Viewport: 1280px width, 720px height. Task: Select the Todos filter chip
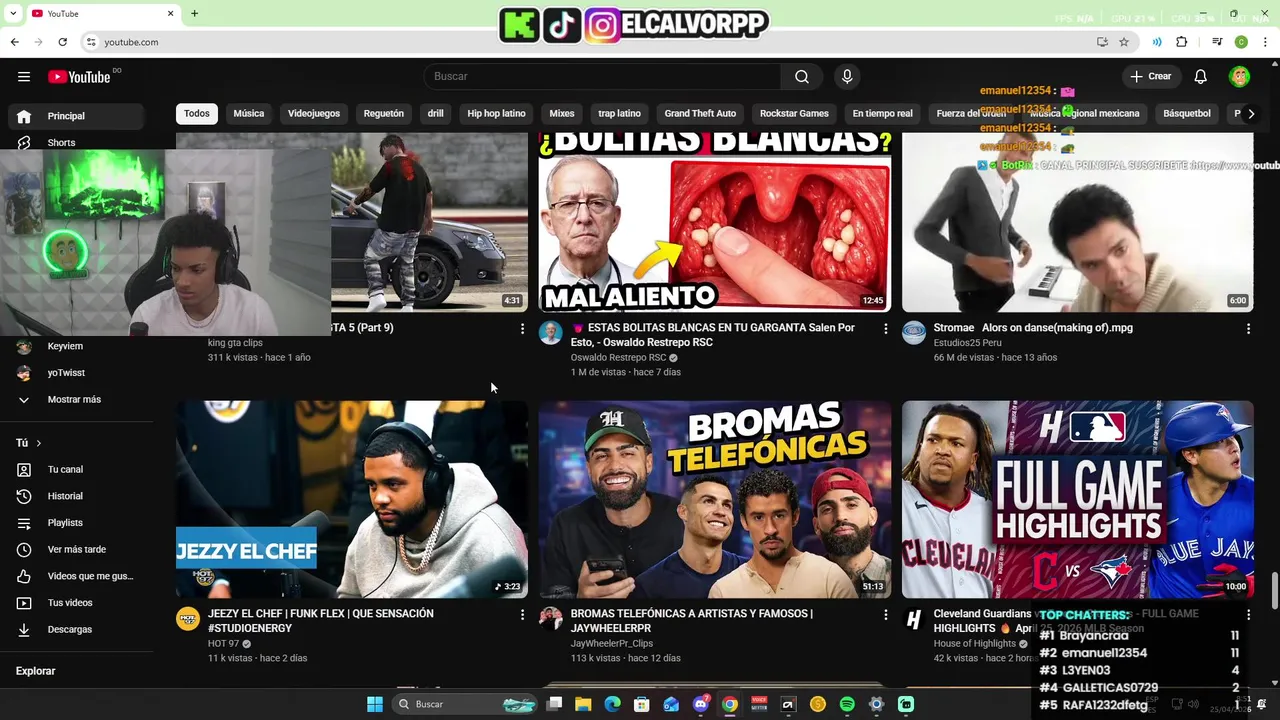(x=197, y=113)
